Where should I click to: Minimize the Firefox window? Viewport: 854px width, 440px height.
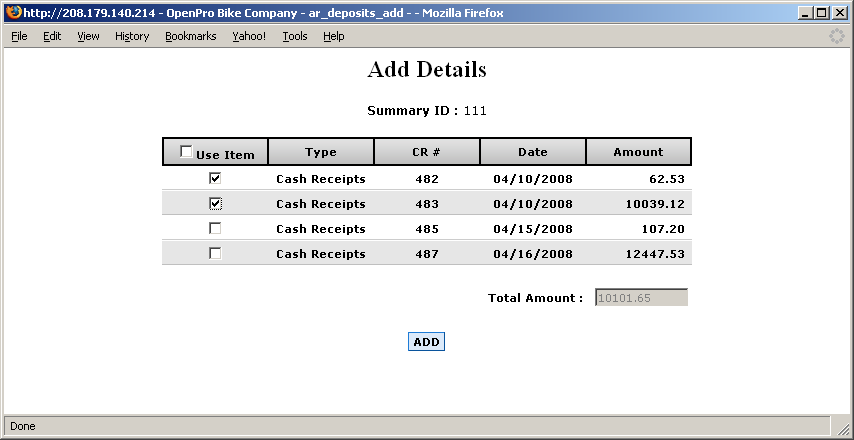806,13
